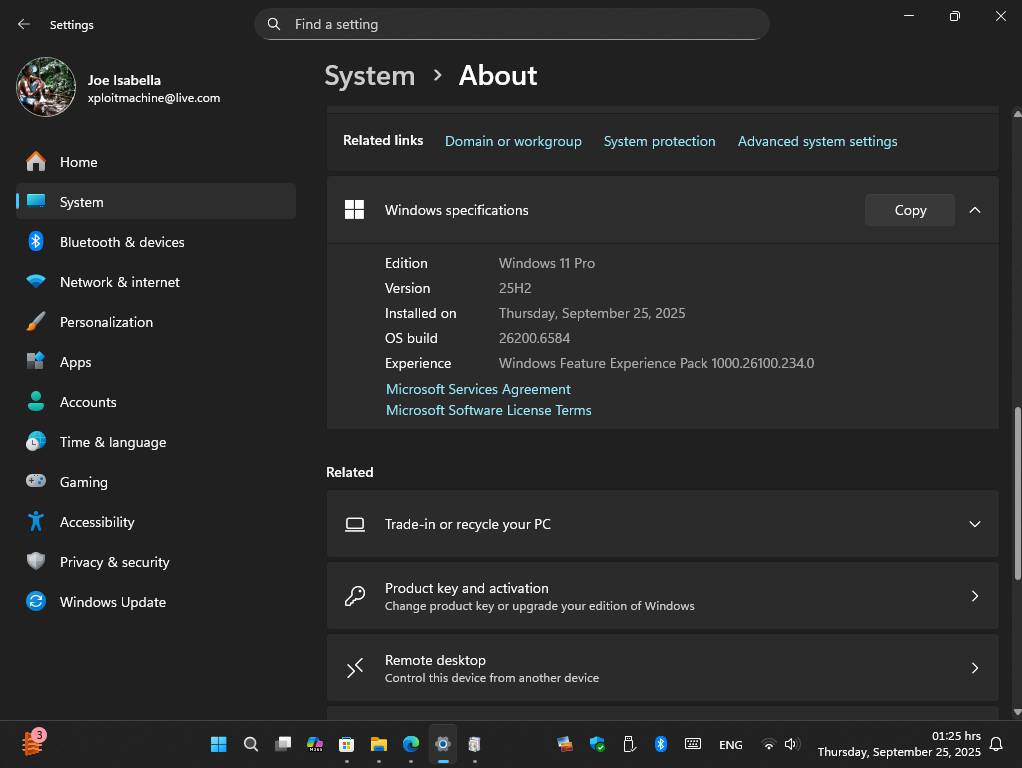
Task: Open the Start menu
Action: pyautogui.click(x=218, y=744)
